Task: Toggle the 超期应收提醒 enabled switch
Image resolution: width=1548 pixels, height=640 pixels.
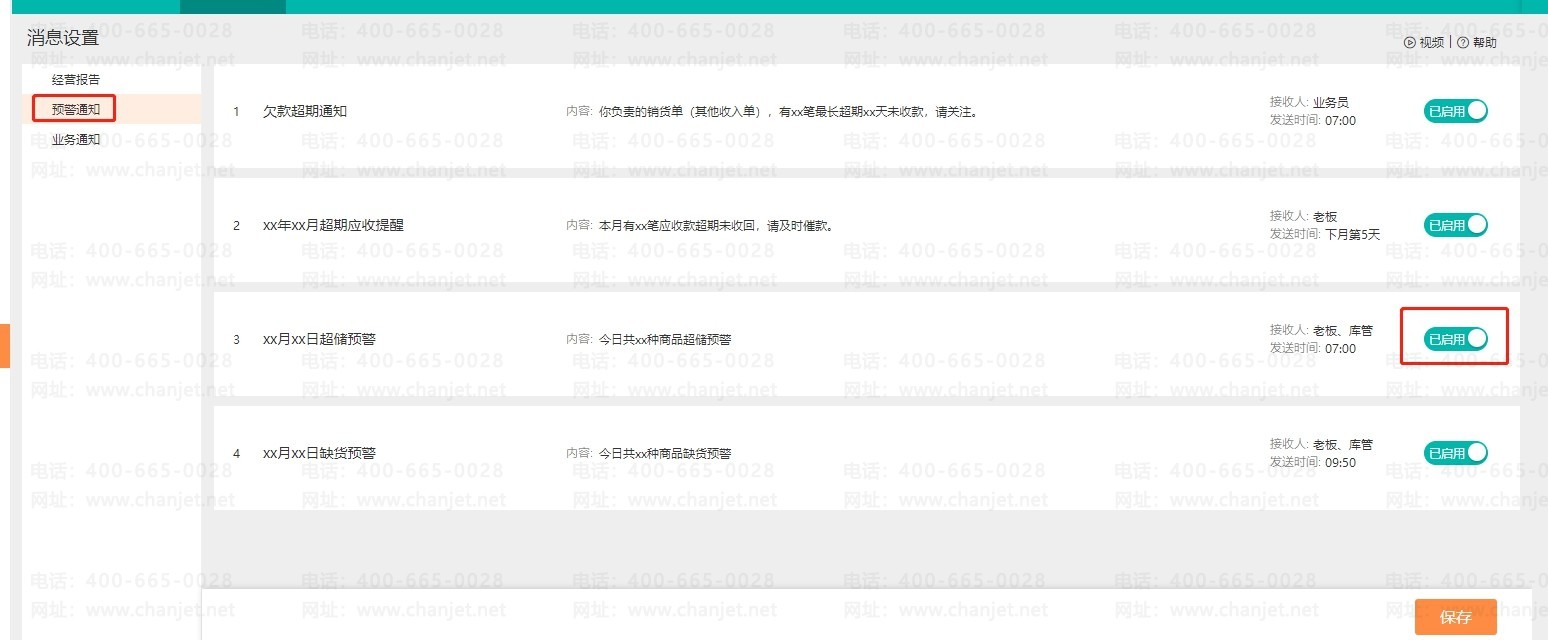Action: tap(1455, 225)
